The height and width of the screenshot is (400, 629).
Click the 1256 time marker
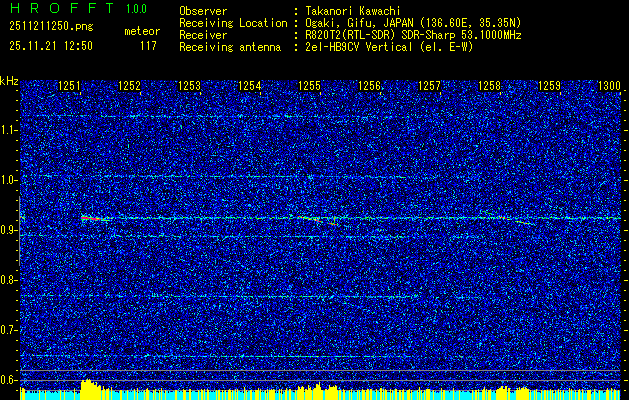(369, 86)
